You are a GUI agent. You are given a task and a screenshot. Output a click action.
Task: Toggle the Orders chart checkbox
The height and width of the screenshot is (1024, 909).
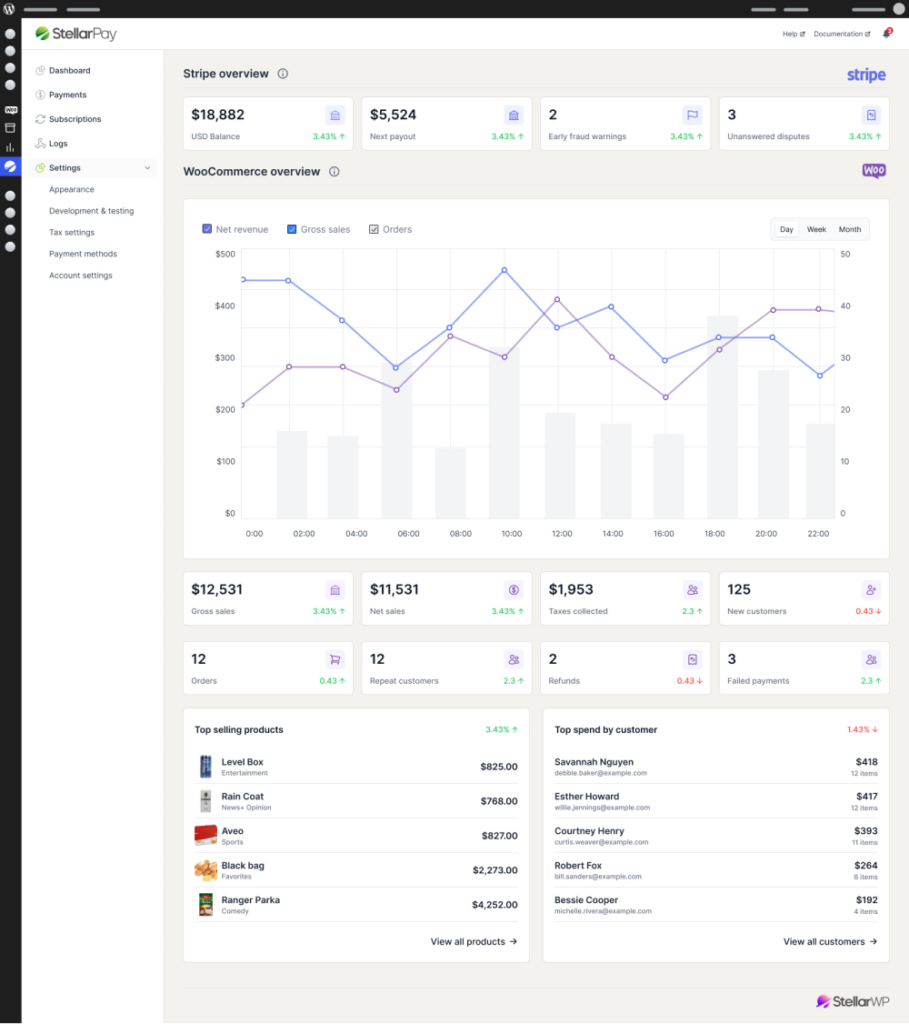click(374, 229)
